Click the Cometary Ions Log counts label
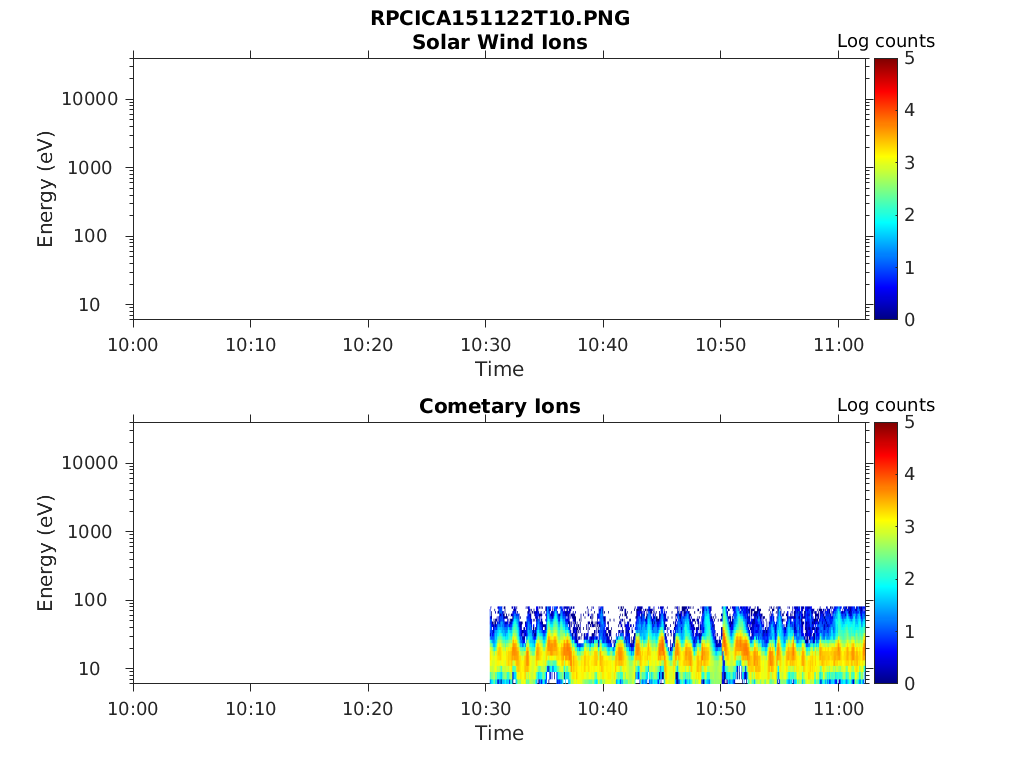The width and height of the screenshot is (1024, 768). coord(886,405)
